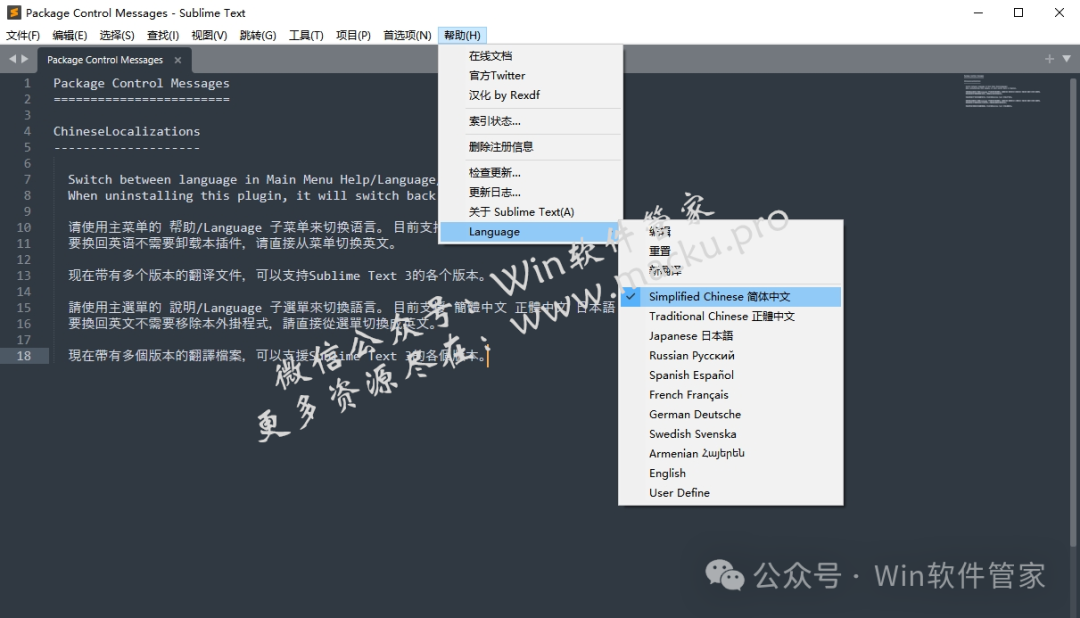Open 关于 Sublime Text(A) dialog

point(530,212)
